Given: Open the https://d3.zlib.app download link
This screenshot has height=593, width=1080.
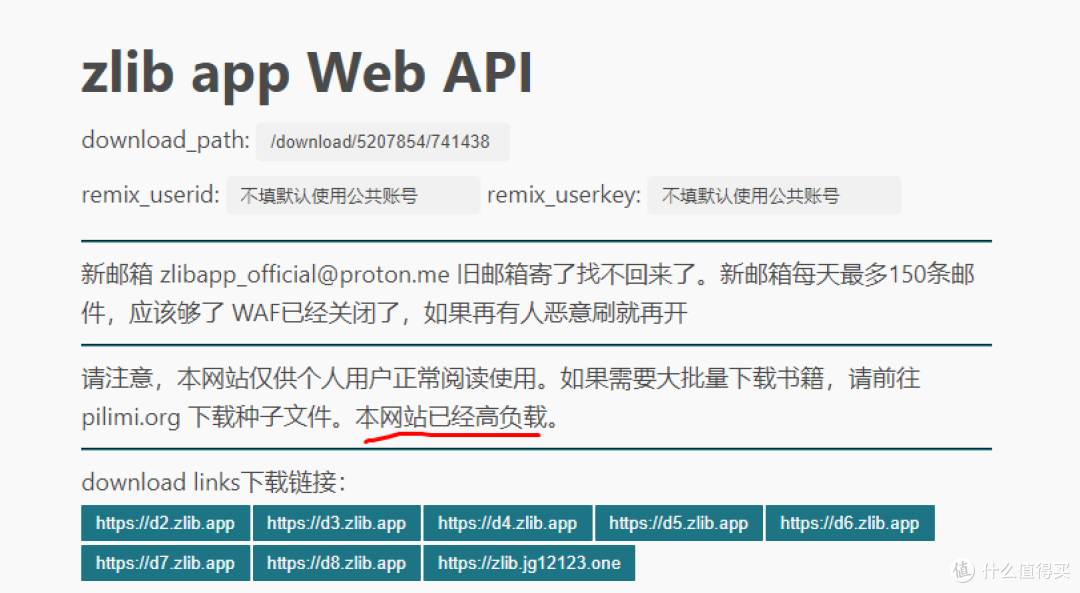Looking at the screenshot, I should [336, 523].
